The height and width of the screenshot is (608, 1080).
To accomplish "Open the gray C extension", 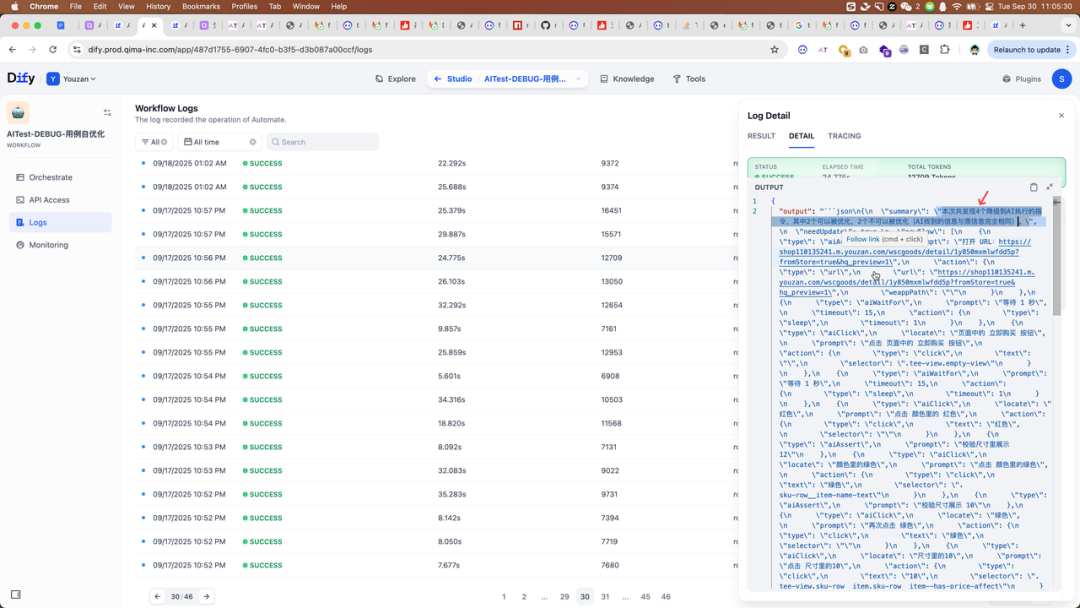I will click(x=924, y=50).
